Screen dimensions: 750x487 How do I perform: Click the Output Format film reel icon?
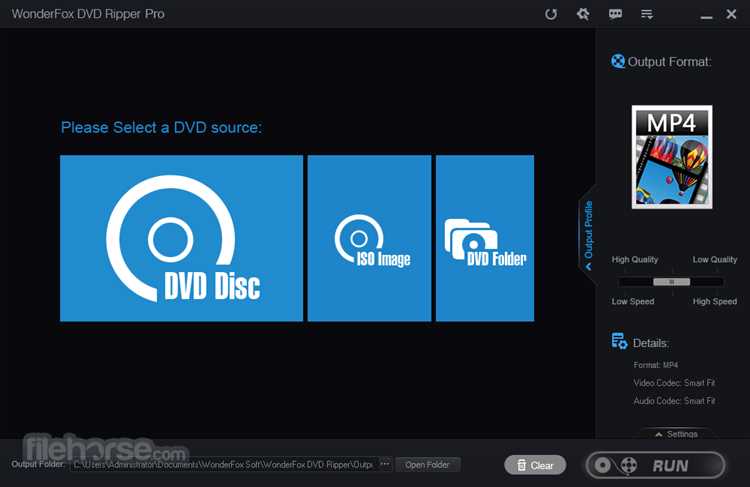coord(618,61)
